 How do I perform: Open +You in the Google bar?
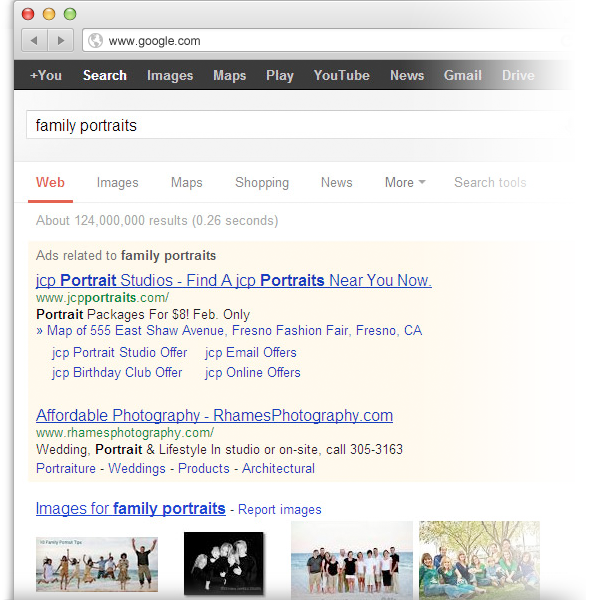(46, 75)
